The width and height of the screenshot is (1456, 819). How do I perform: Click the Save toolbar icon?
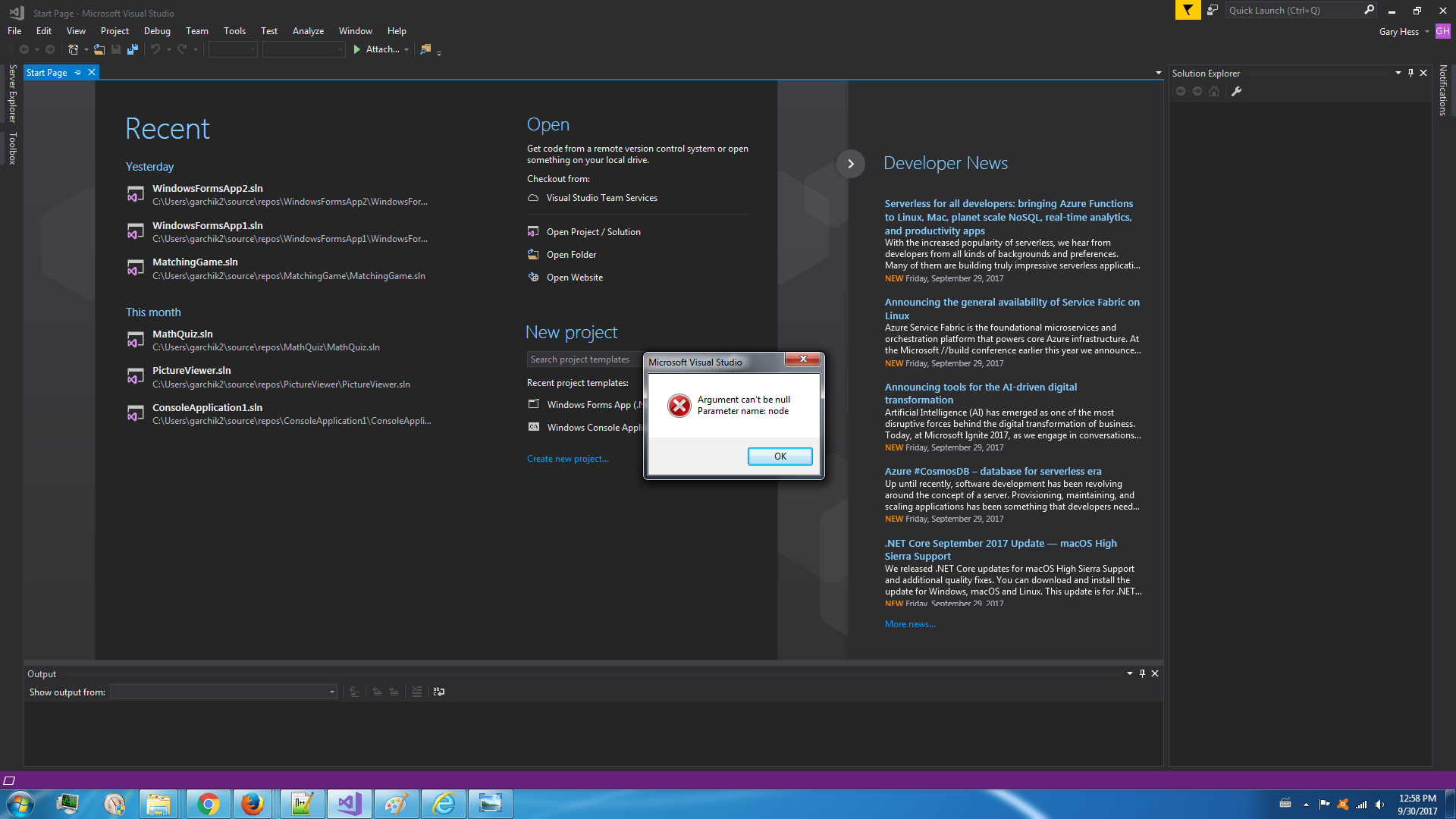pos(116,49)
